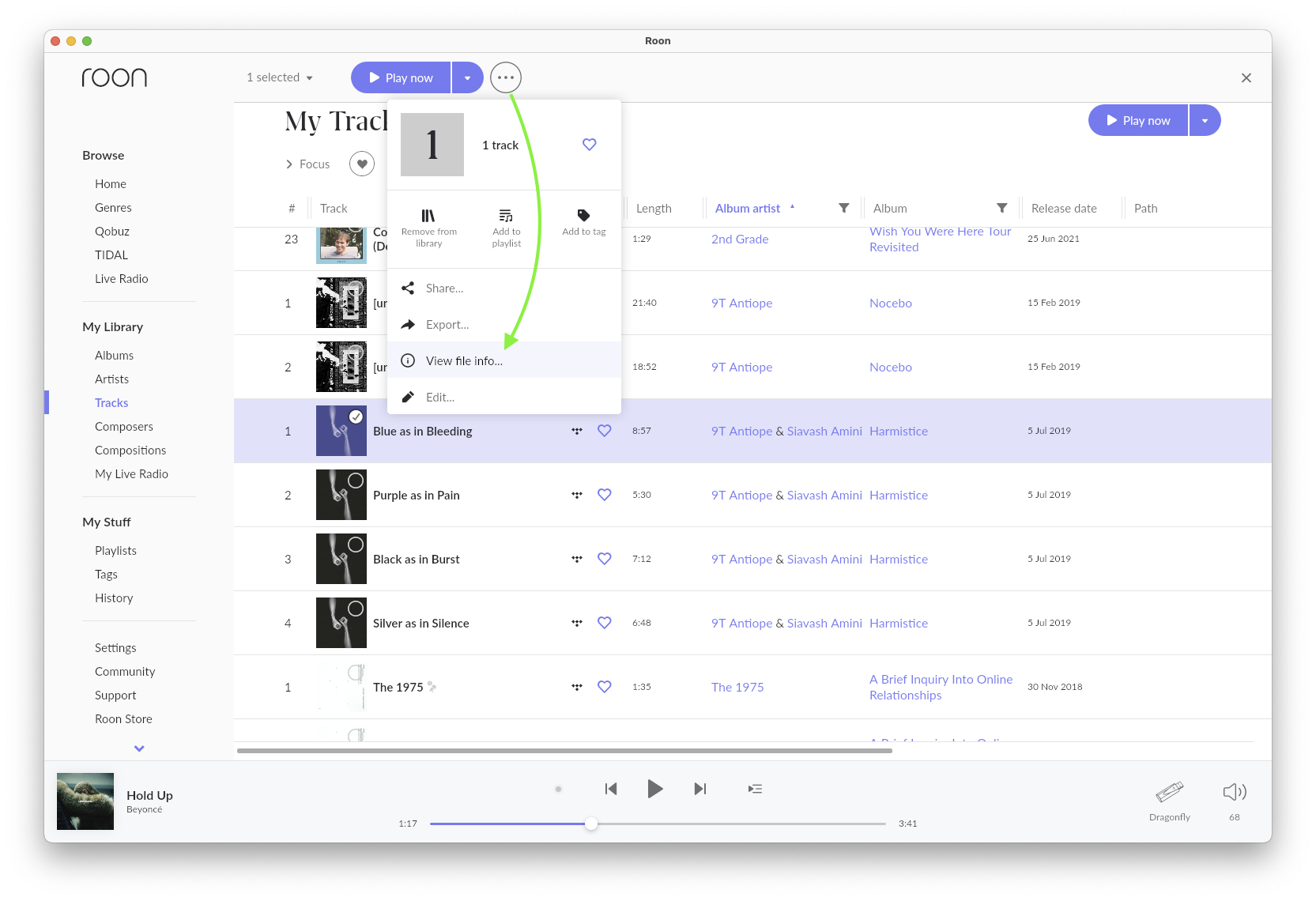Expand the My Tracks page Play now dropdown arrow

point(1205,120)
